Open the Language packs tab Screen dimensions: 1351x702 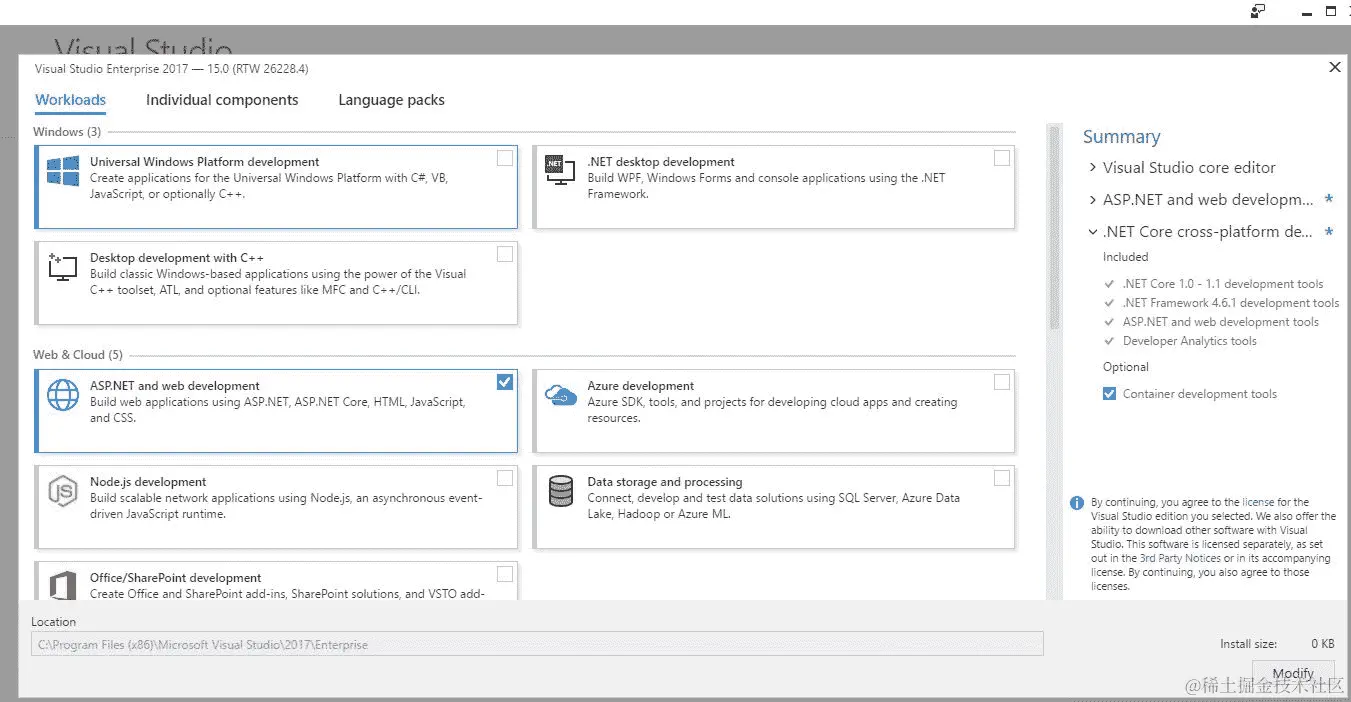391,100
